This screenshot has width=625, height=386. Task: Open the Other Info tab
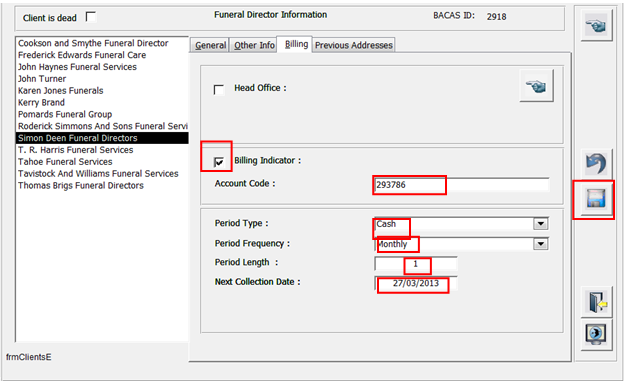254,45
